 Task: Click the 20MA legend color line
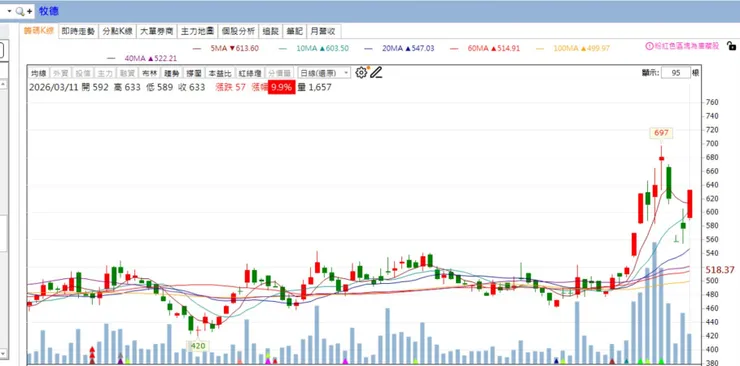pyautogui.click(x=369, y=49)
